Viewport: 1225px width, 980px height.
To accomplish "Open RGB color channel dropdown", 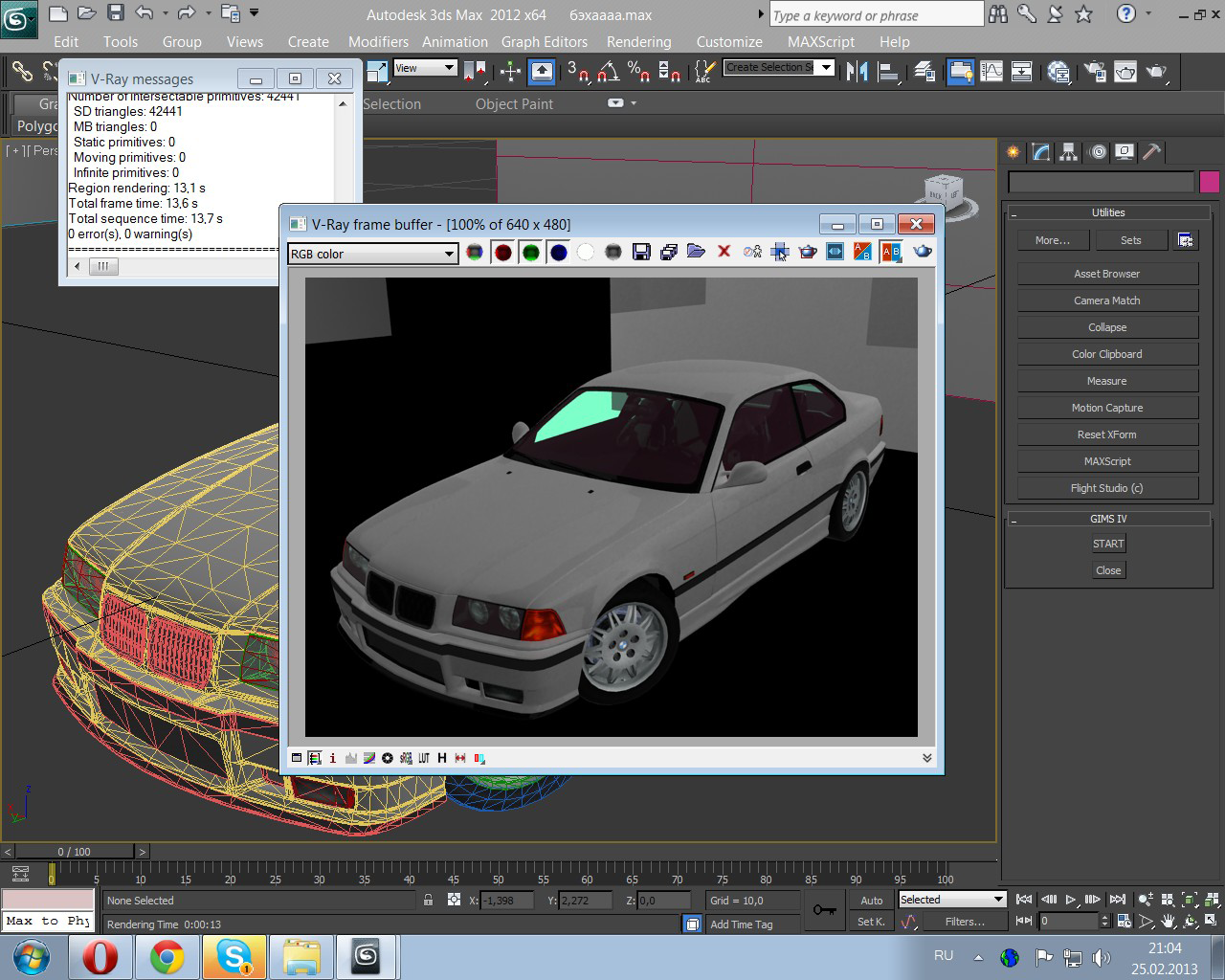I will click(372, 254).
